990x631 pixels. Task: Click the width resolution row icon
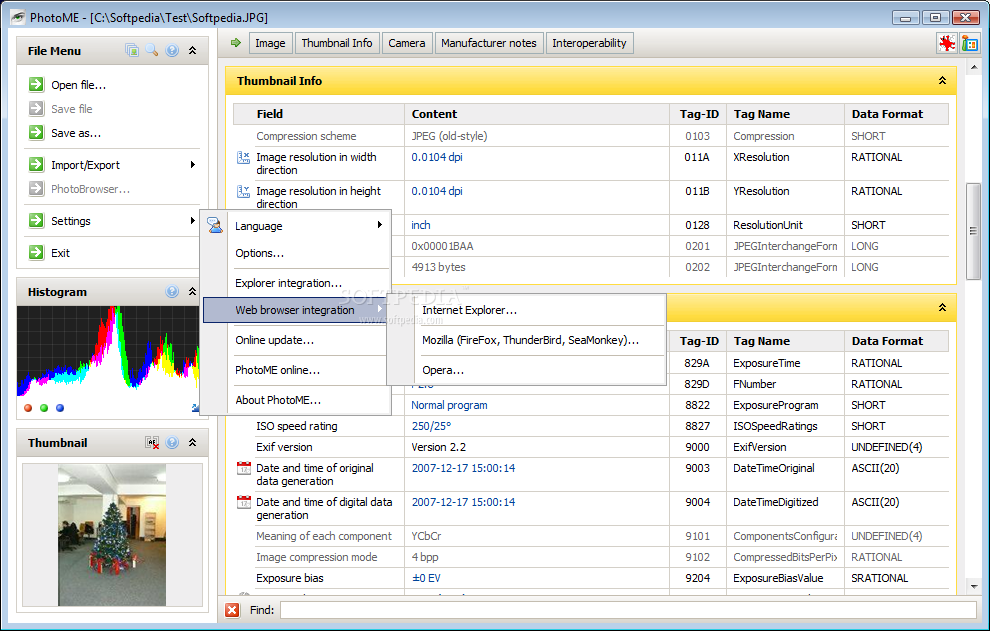click(243, 157)
